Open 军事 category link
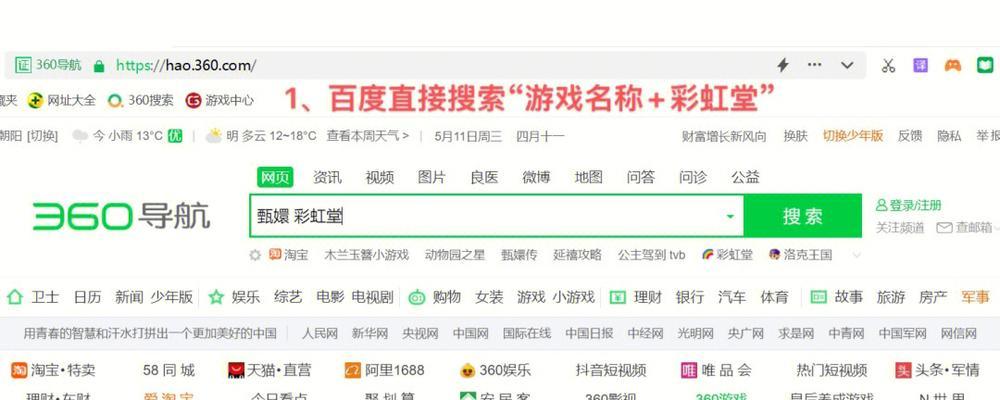Image resolution: width=1000 pixels, height=400 pixels. pos(975,297)
